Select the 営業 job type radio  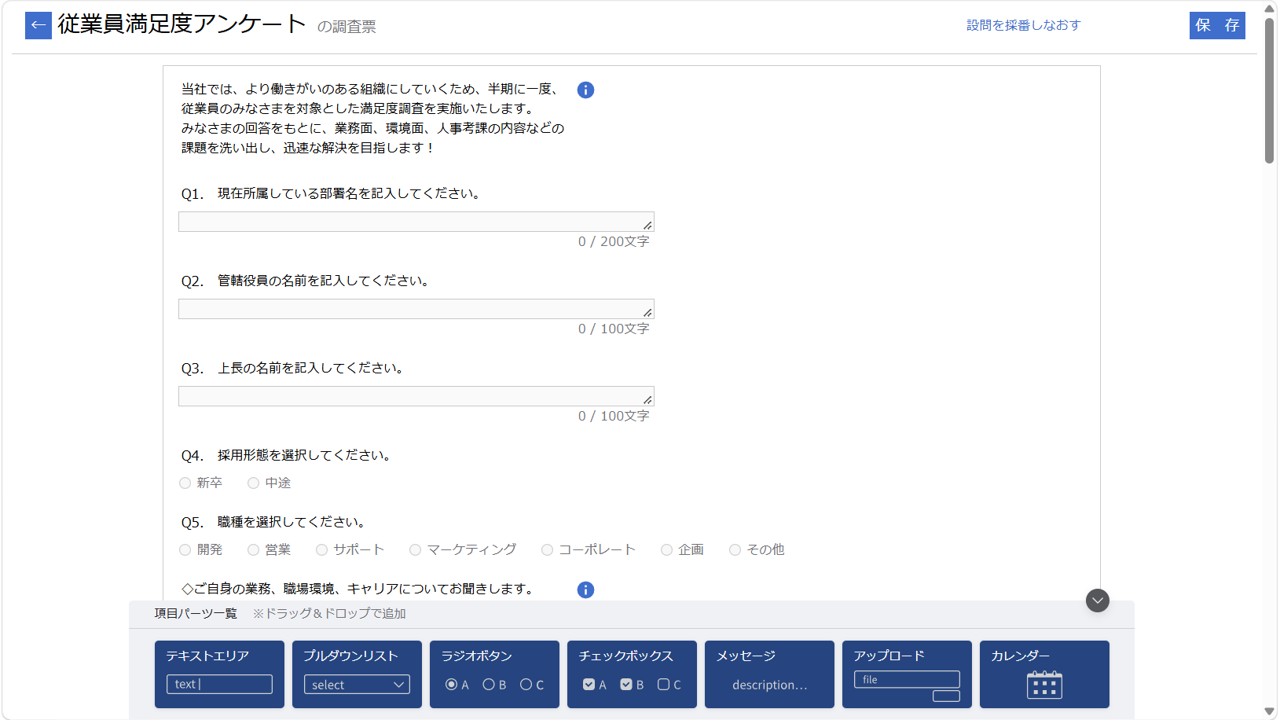pos(253,550)
